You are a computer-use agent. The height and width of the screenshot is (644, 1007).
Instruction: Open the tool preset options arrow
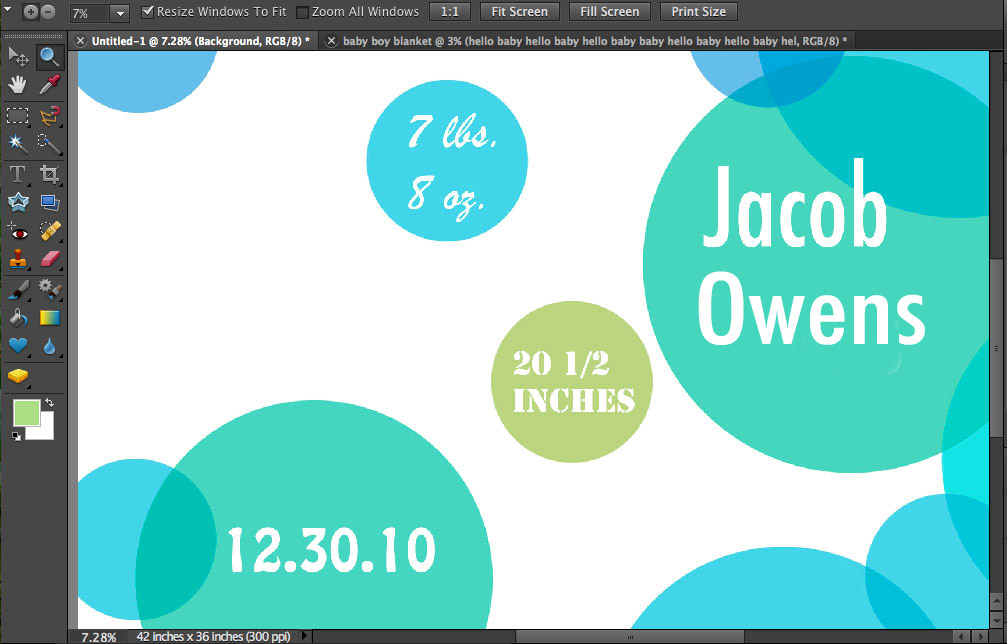click(8, 9)
